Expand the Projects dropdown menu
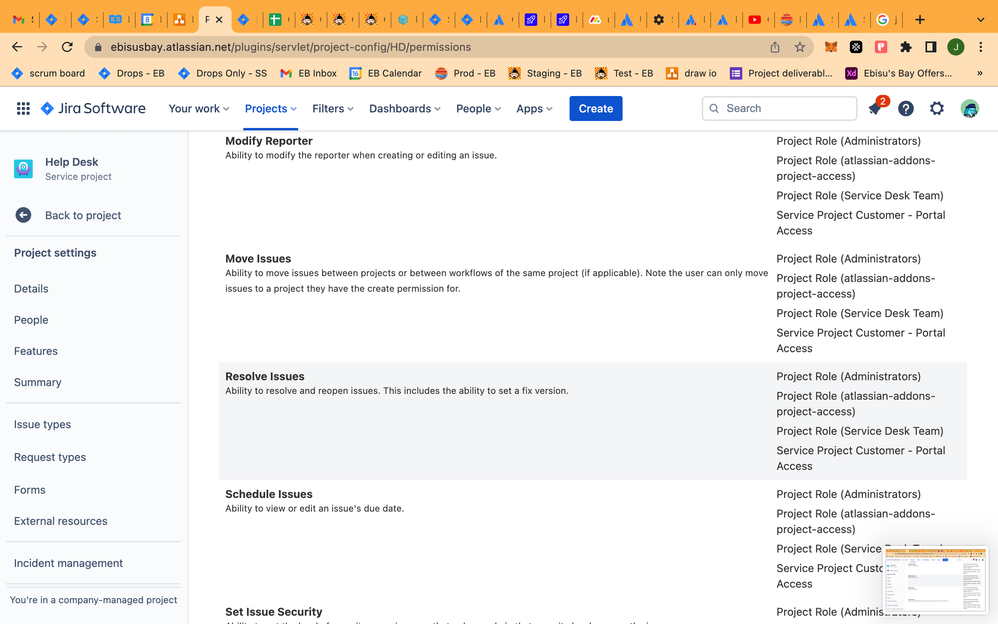The image size is (998, 624). (x=271, y=108)
